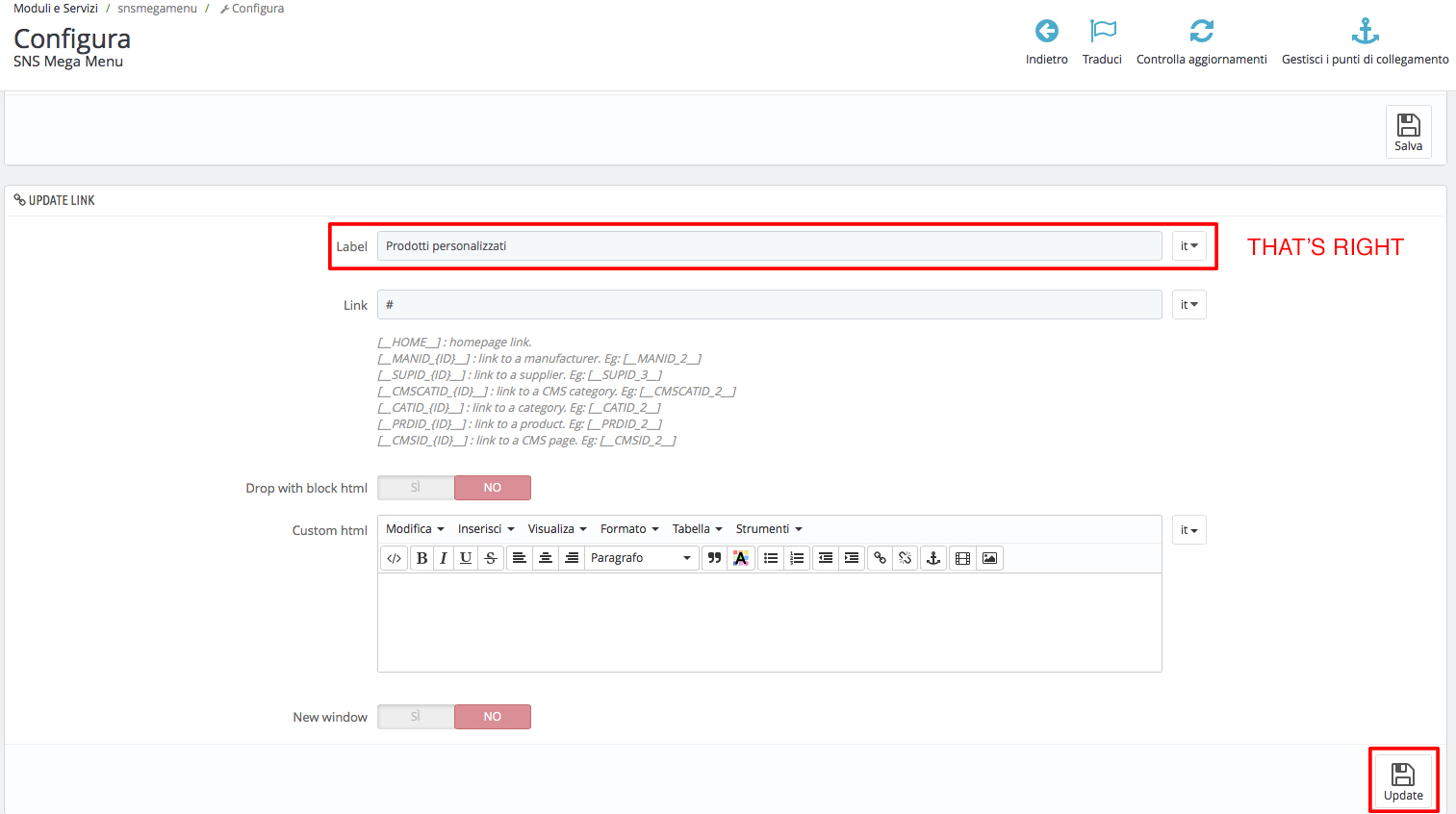Insert an image using the picture icon
Image resolution: width=1456 pixels, height=814 pixels.
coord(989,558)
